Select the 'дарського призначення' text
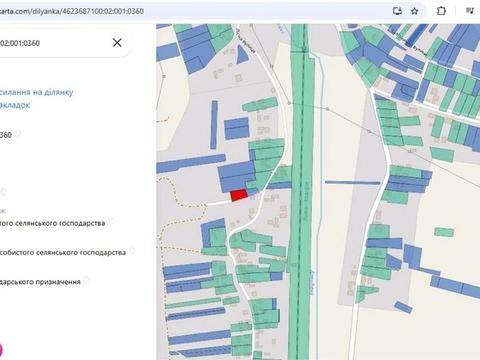480x360 pixels. tap(40, 282)
